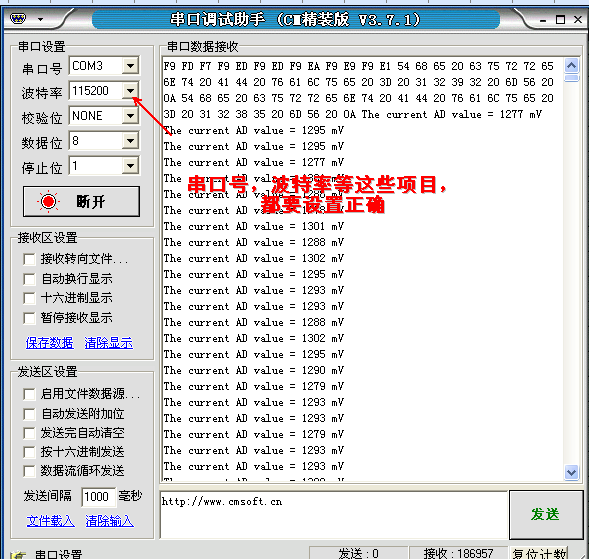
Task: Click the receive area scrollbar thumb
Action: [x=571, y=78]
